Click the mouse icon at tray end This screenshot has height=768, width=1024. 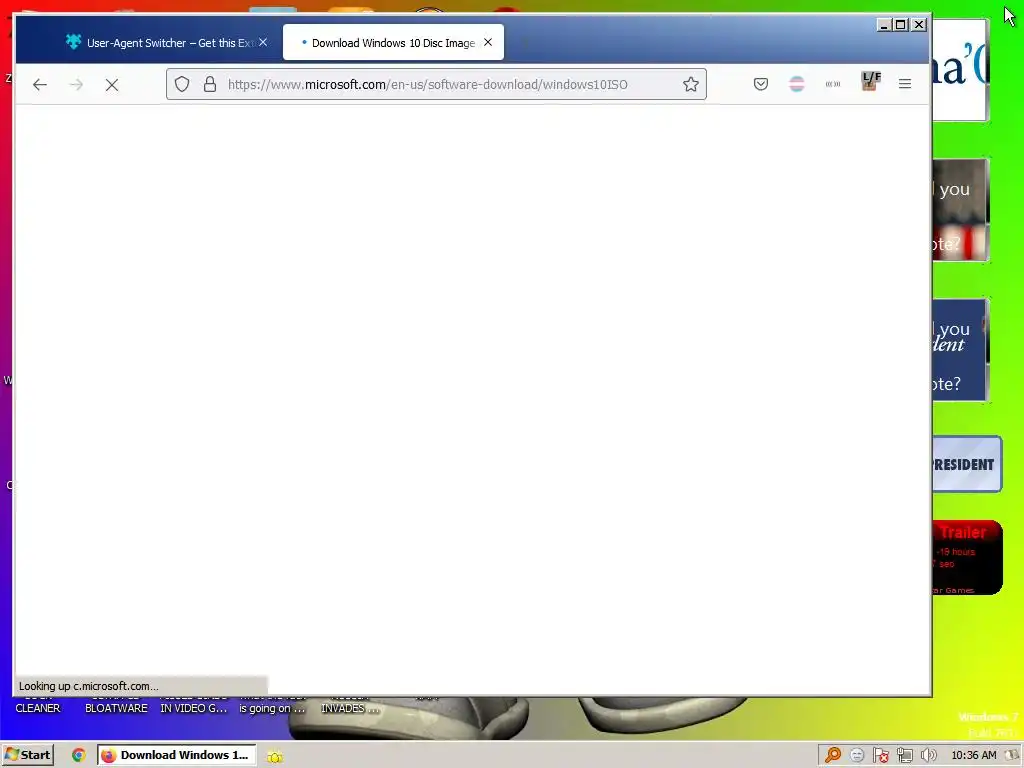click(1012, 755)
